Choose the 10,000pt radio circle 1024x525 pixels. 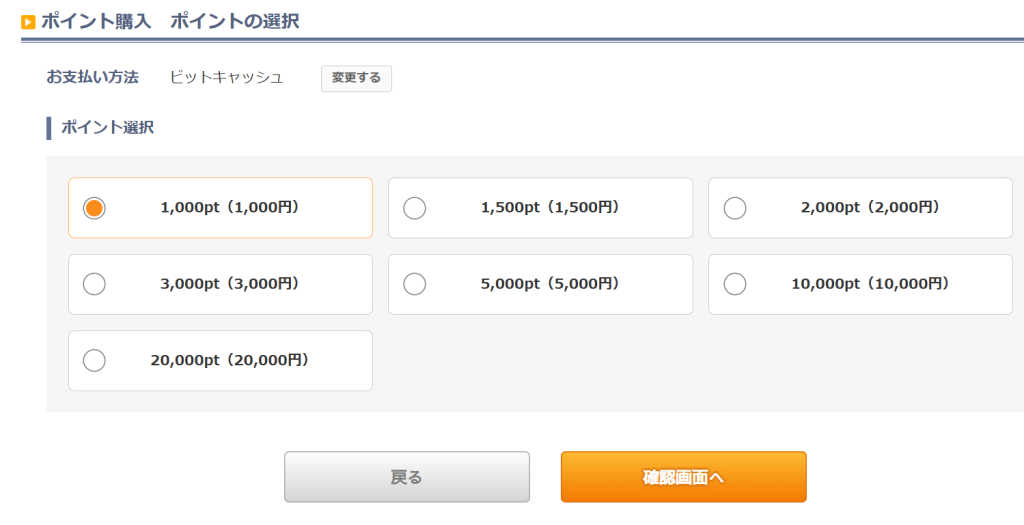(735, 284)
